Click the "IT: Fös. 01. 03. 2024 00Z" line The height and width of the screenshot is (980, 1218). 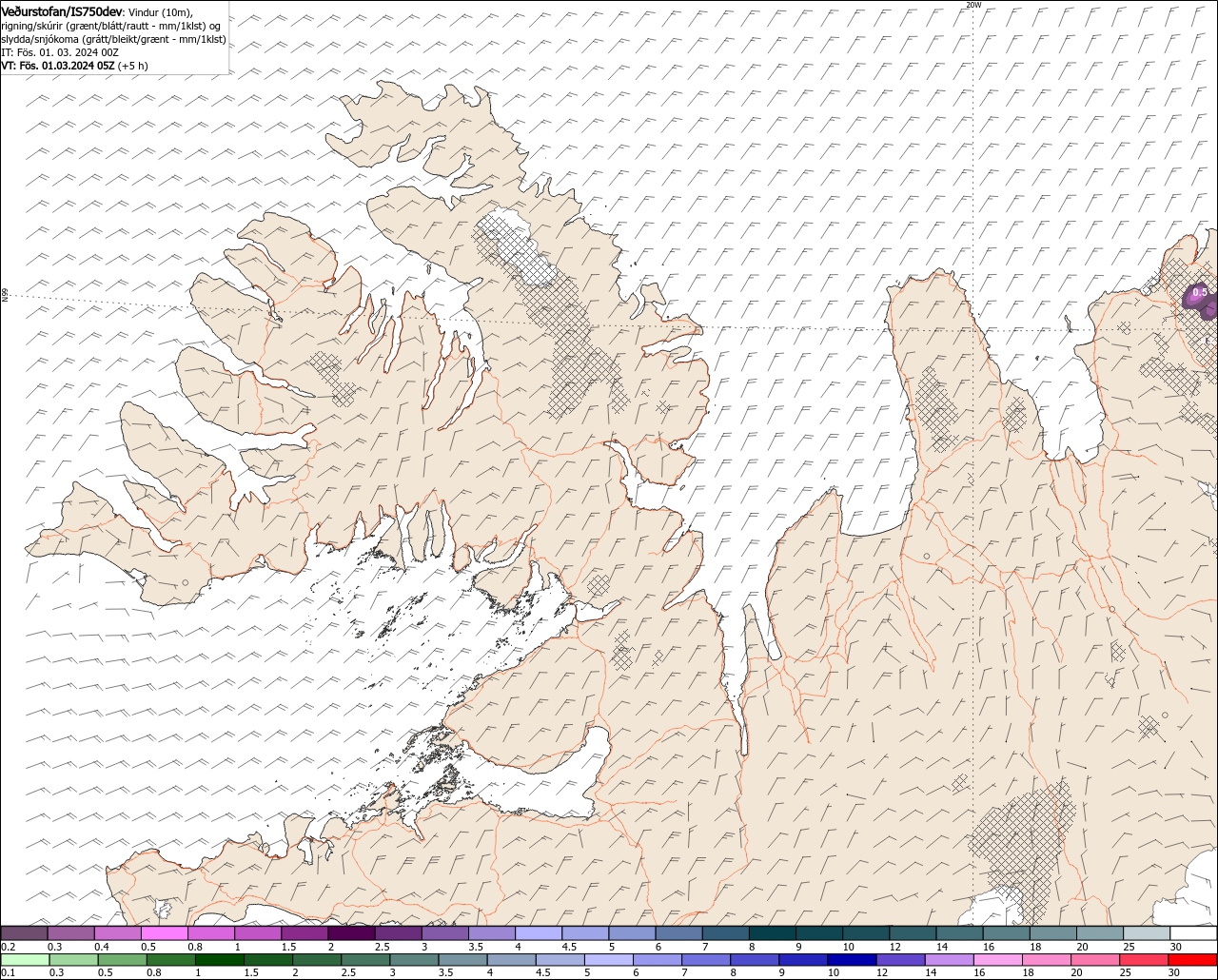[x=59, y=52]
